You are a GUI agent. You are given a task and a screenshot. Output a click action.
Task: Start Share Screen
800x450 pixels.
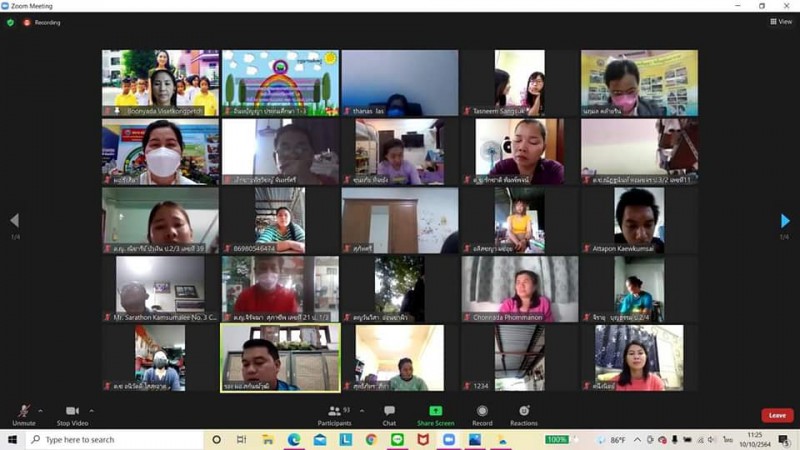(x=436, y=415)
